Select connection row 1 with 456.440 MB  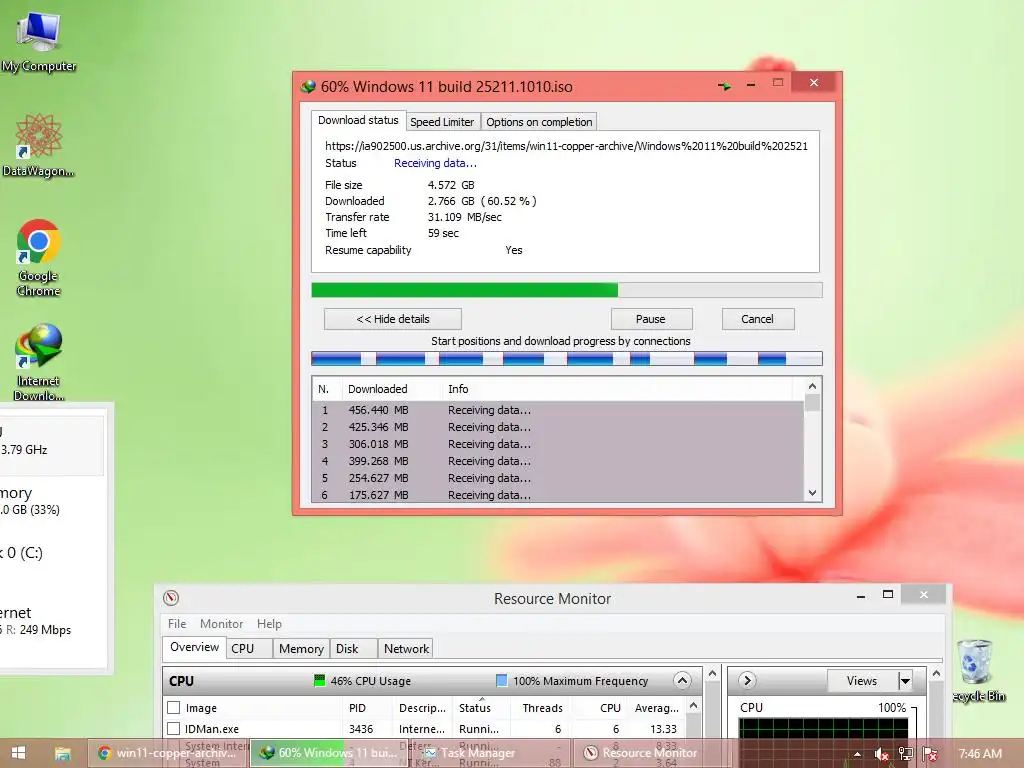click(558, 410)
